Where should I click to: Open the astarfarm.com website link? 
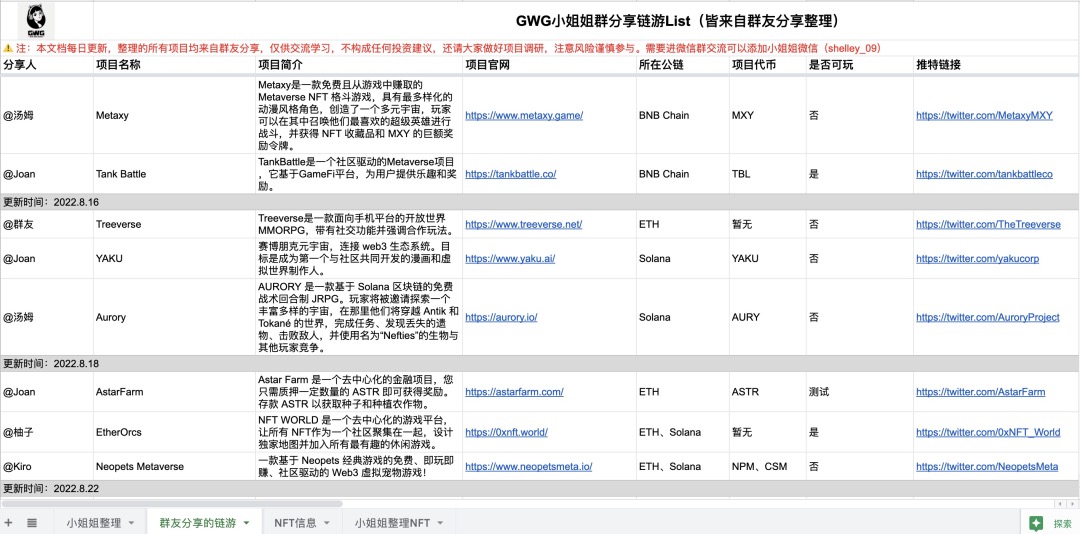tap(515, 392)
